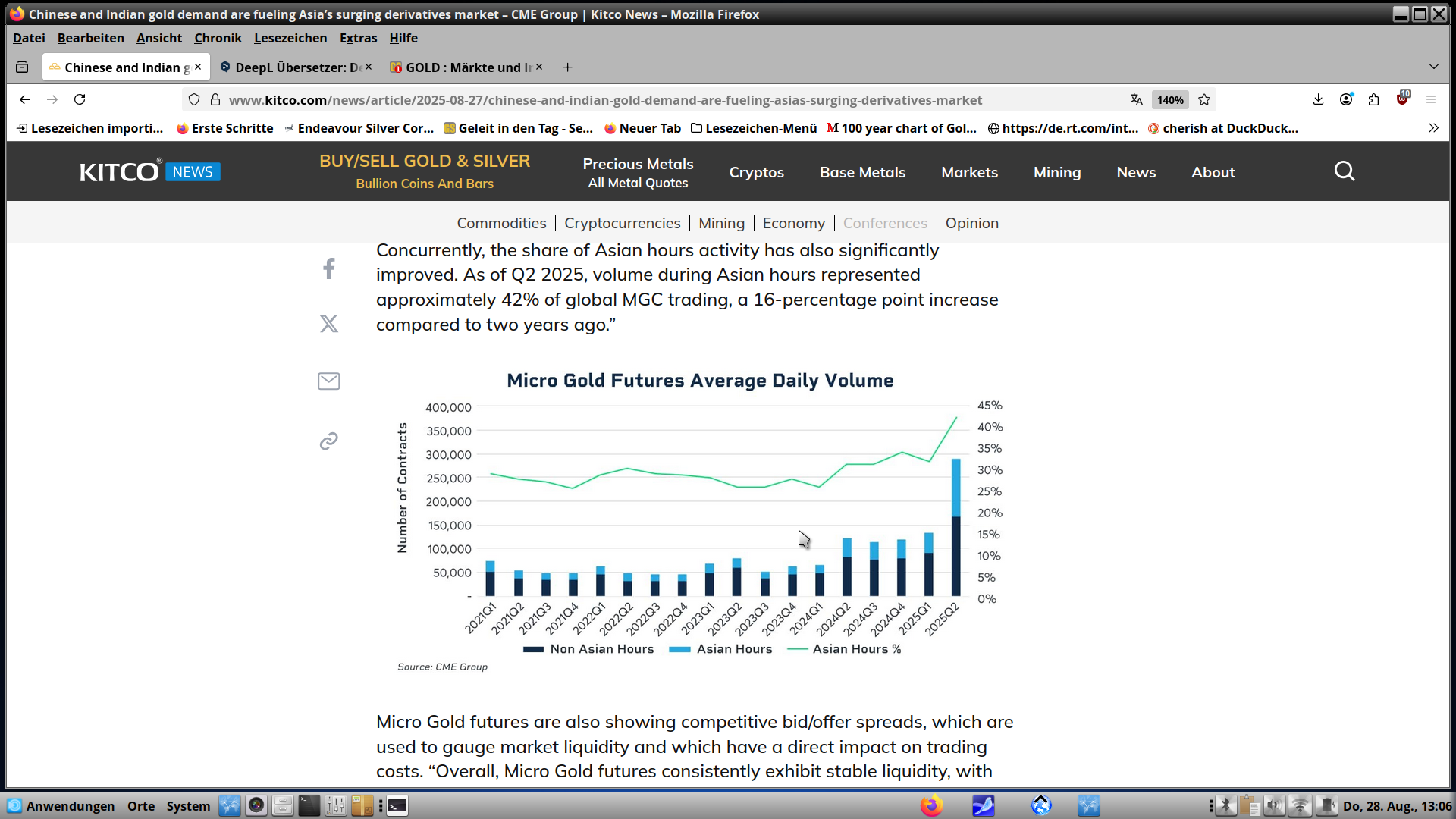The height and width of the screenshot is (819, 1456).
Task: Open the Cryptocurrencies news section
Action: pos(622,223)
